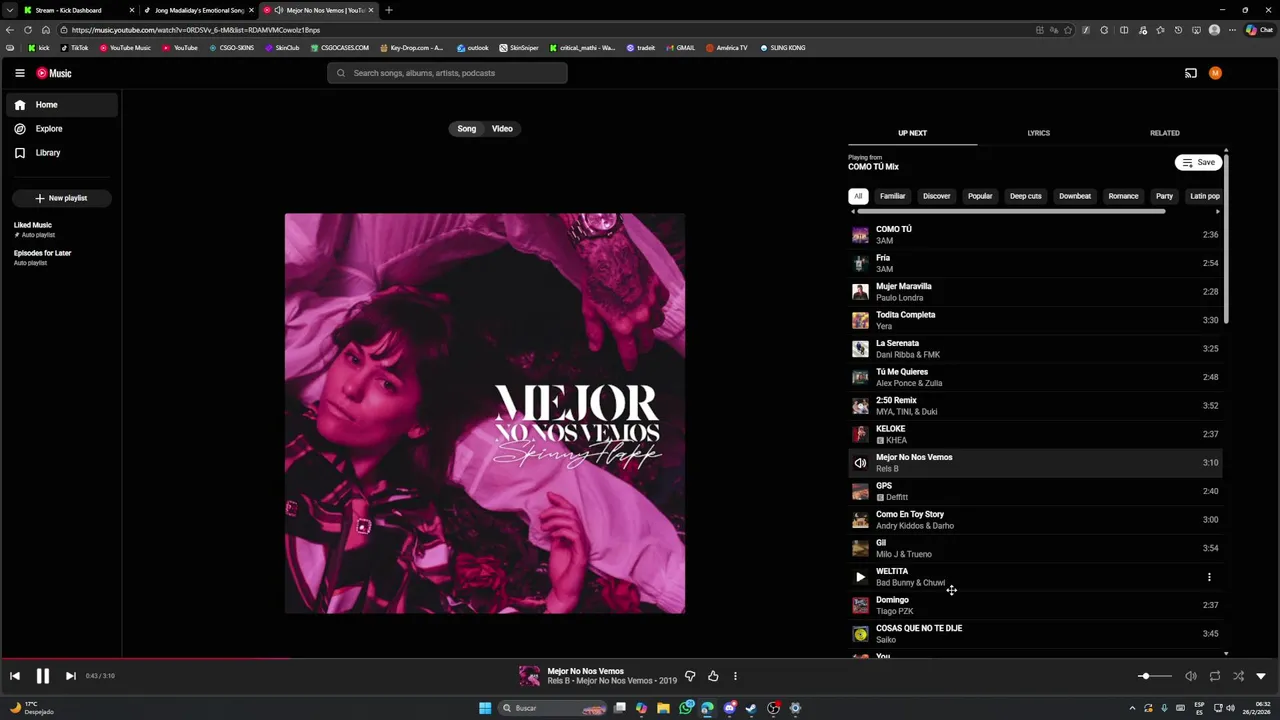Screen dimensions: 1280x720
Task: Select the Discover filter chip
Action: (936, 196)
